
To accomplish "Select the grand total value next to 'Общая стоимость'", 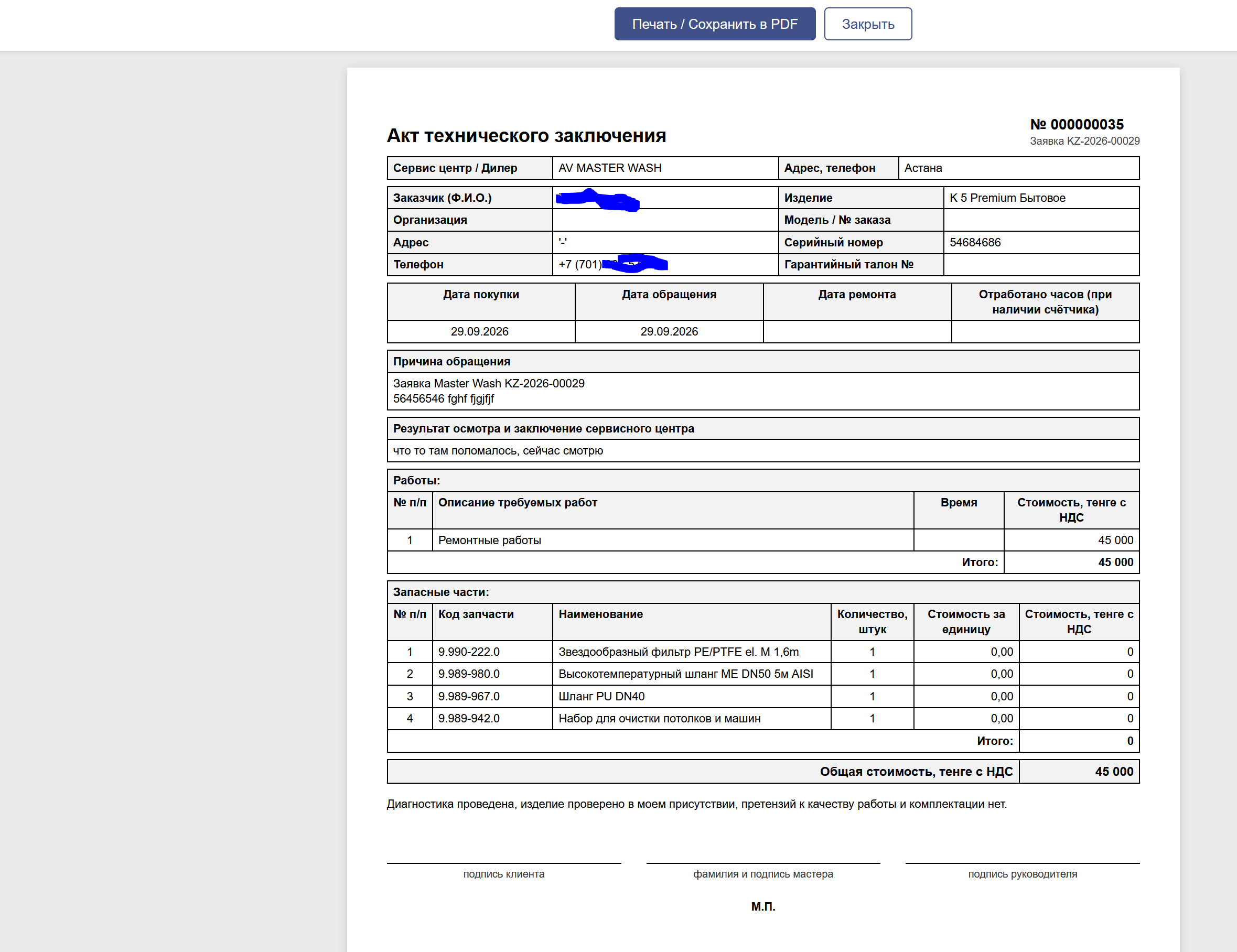I will [1114, 771].
